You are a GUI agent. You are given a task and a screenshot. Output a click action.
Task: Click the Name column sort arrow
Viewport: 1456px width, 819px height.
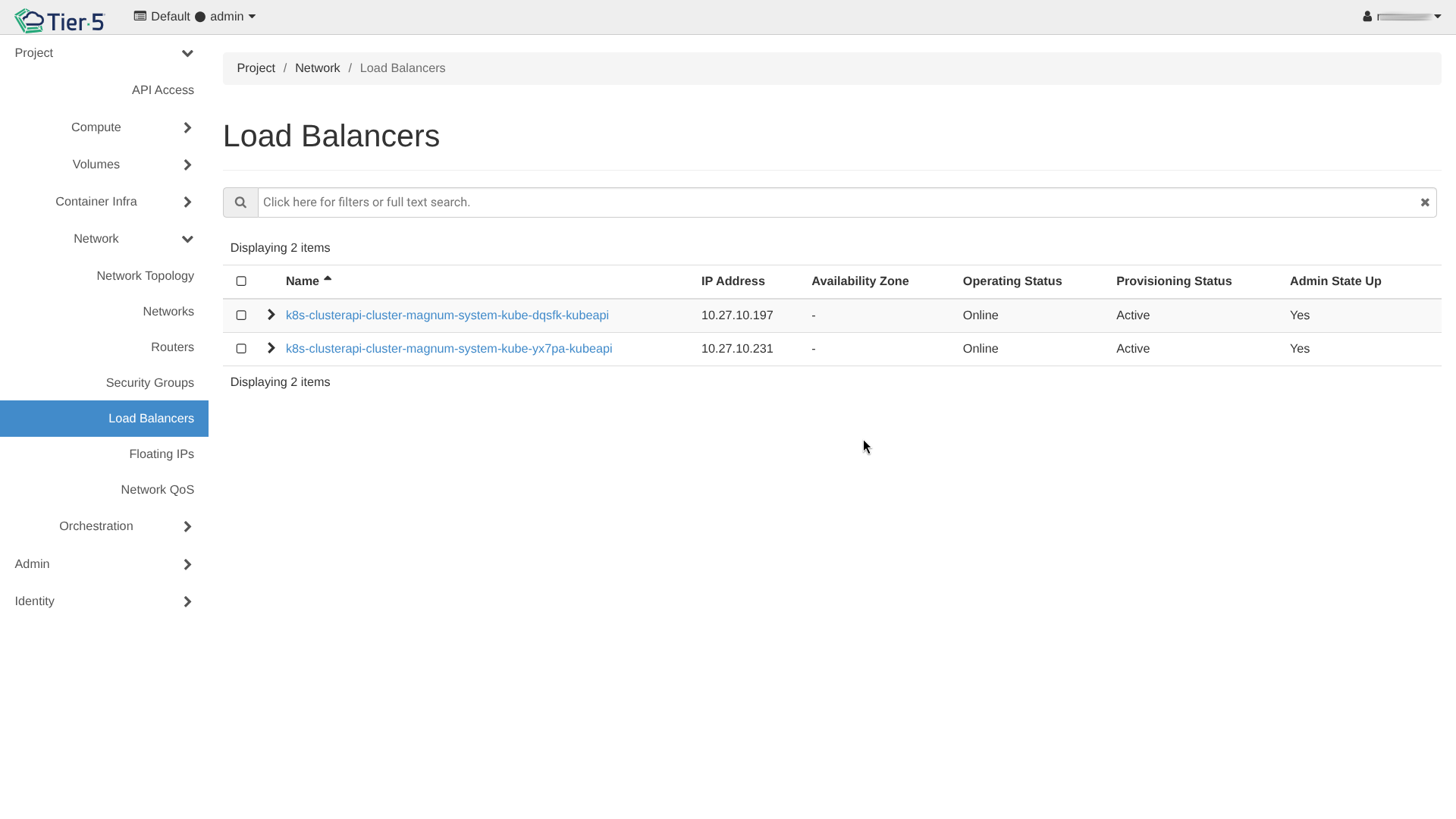click(328, 279)
